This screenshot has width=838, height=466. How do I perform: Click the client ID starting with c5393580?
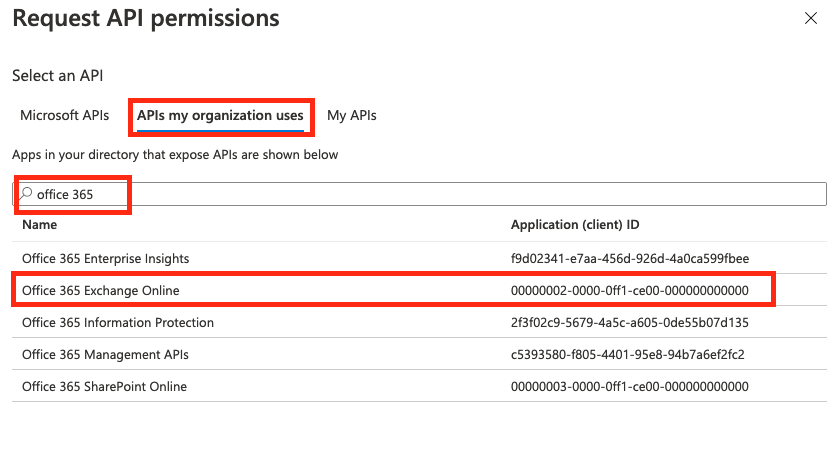pos(627,354)
